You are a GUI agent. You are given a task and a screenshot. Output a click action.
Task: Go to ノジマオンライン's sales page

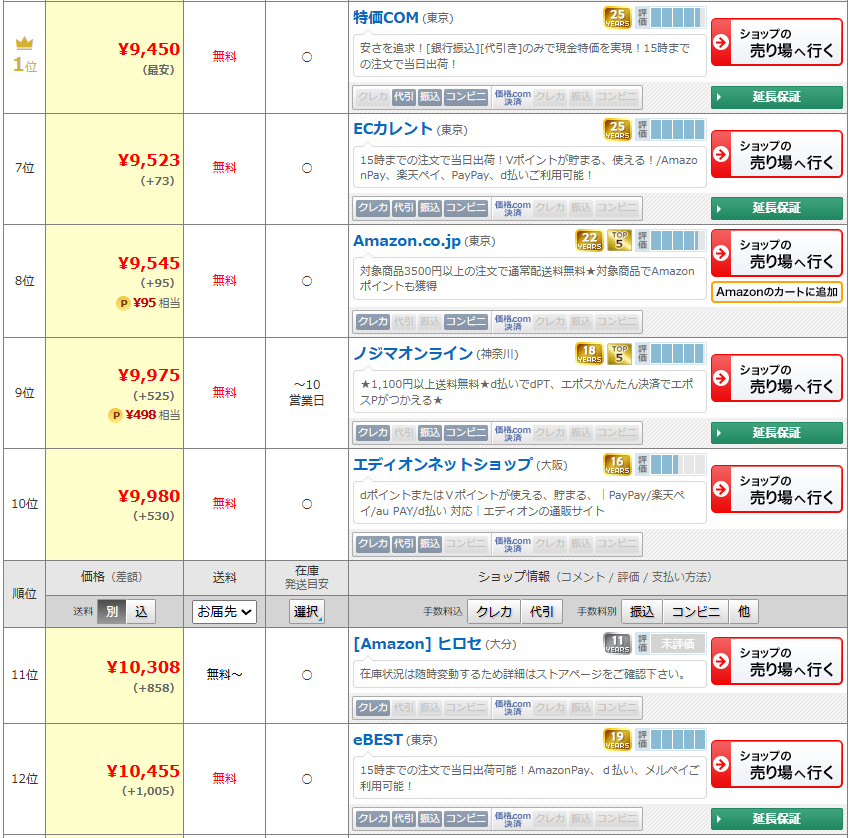[x=776, y=378]
